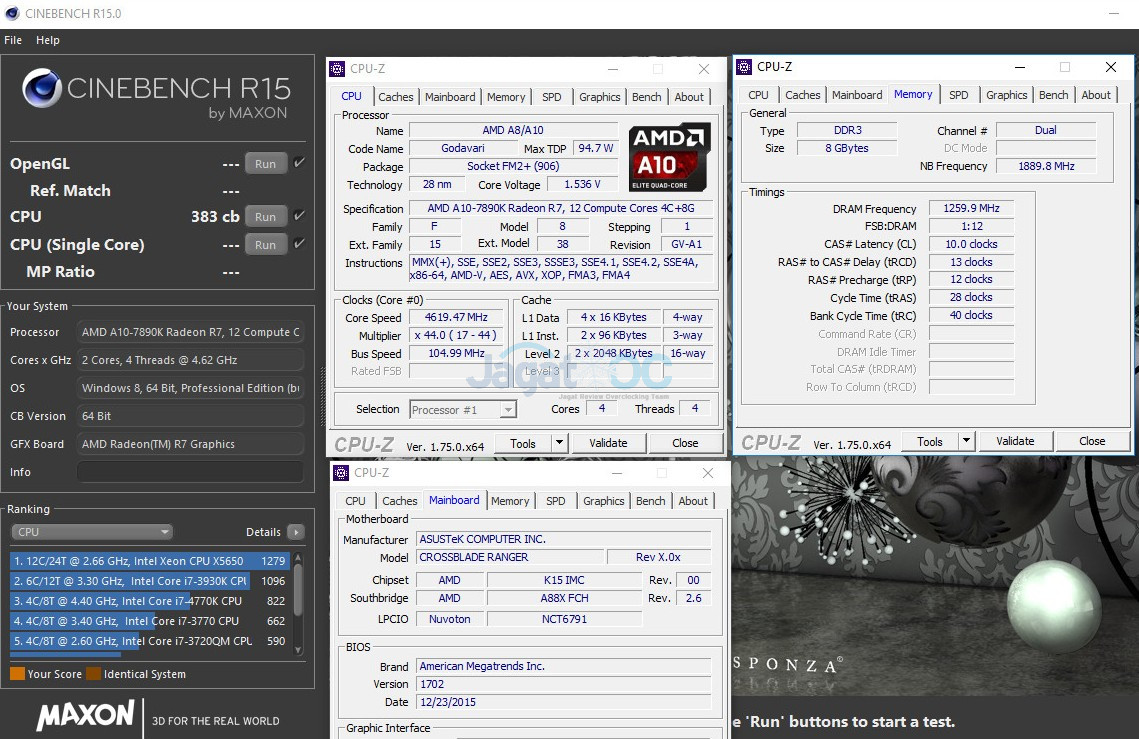
Task: Select the Intel Core i7-3770 ranking row
Action: pos(150,621)
